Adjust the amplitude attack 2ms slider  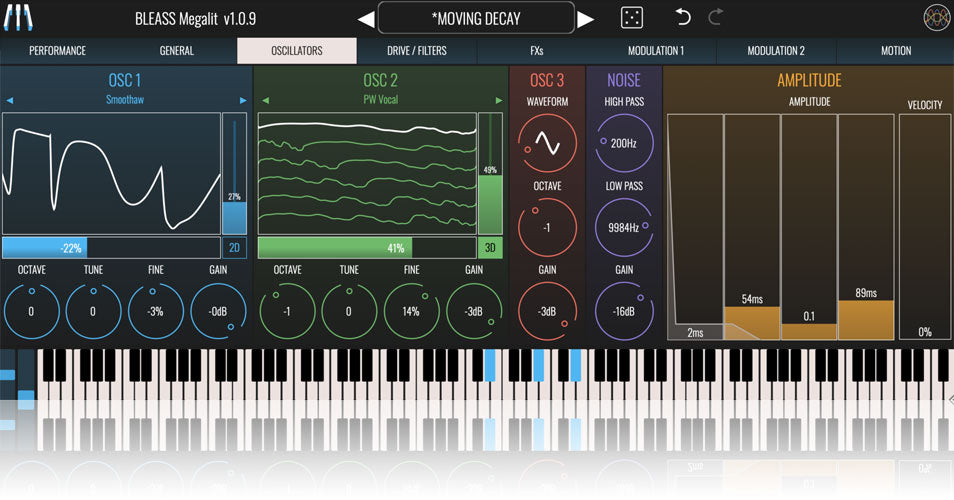pyautogui.click(x=695, y=227)
